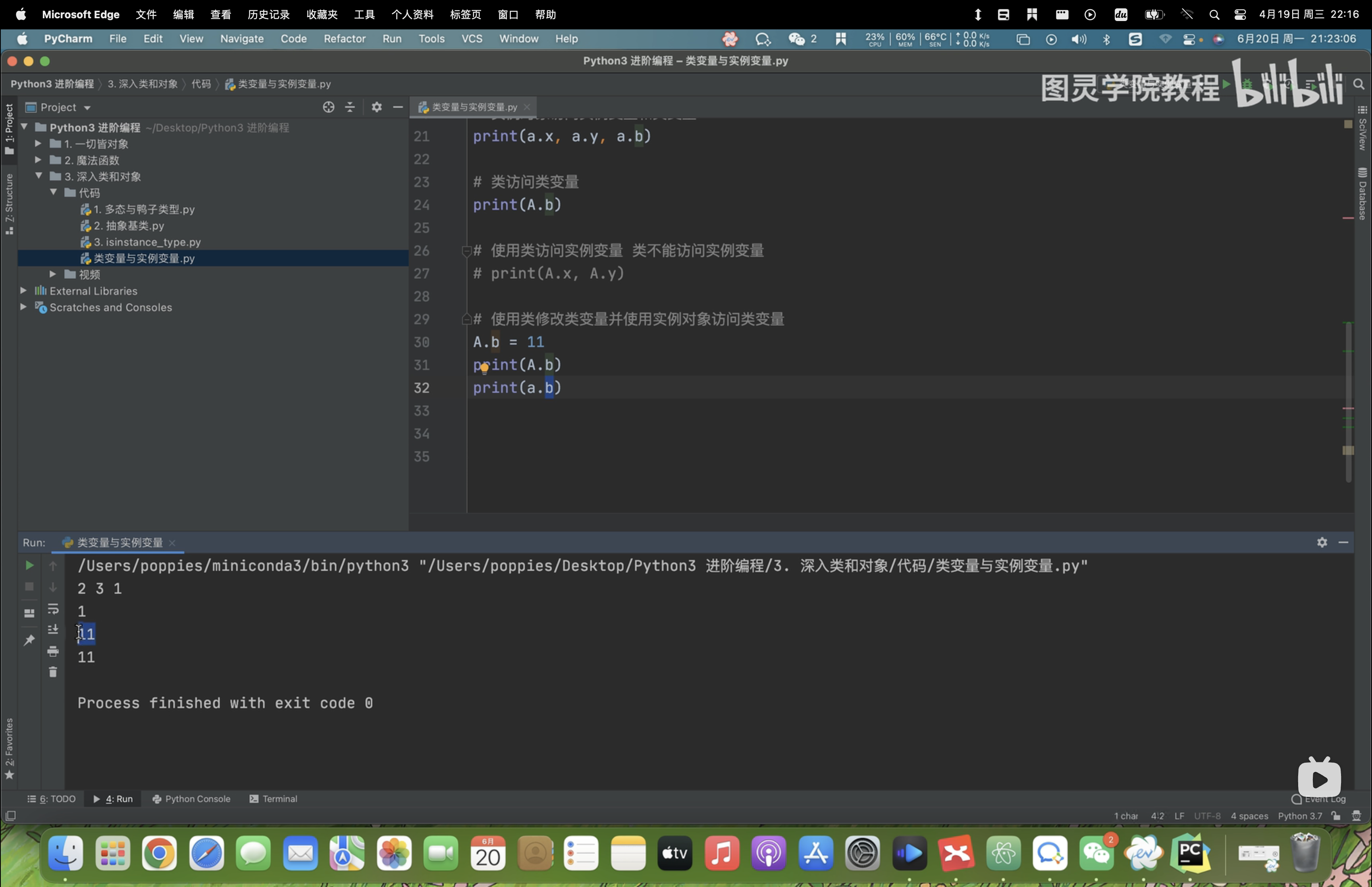The image size is (1372, 887).
Task: Open the VCS menu
Action: pyautogui.click(x=472, y=39)
